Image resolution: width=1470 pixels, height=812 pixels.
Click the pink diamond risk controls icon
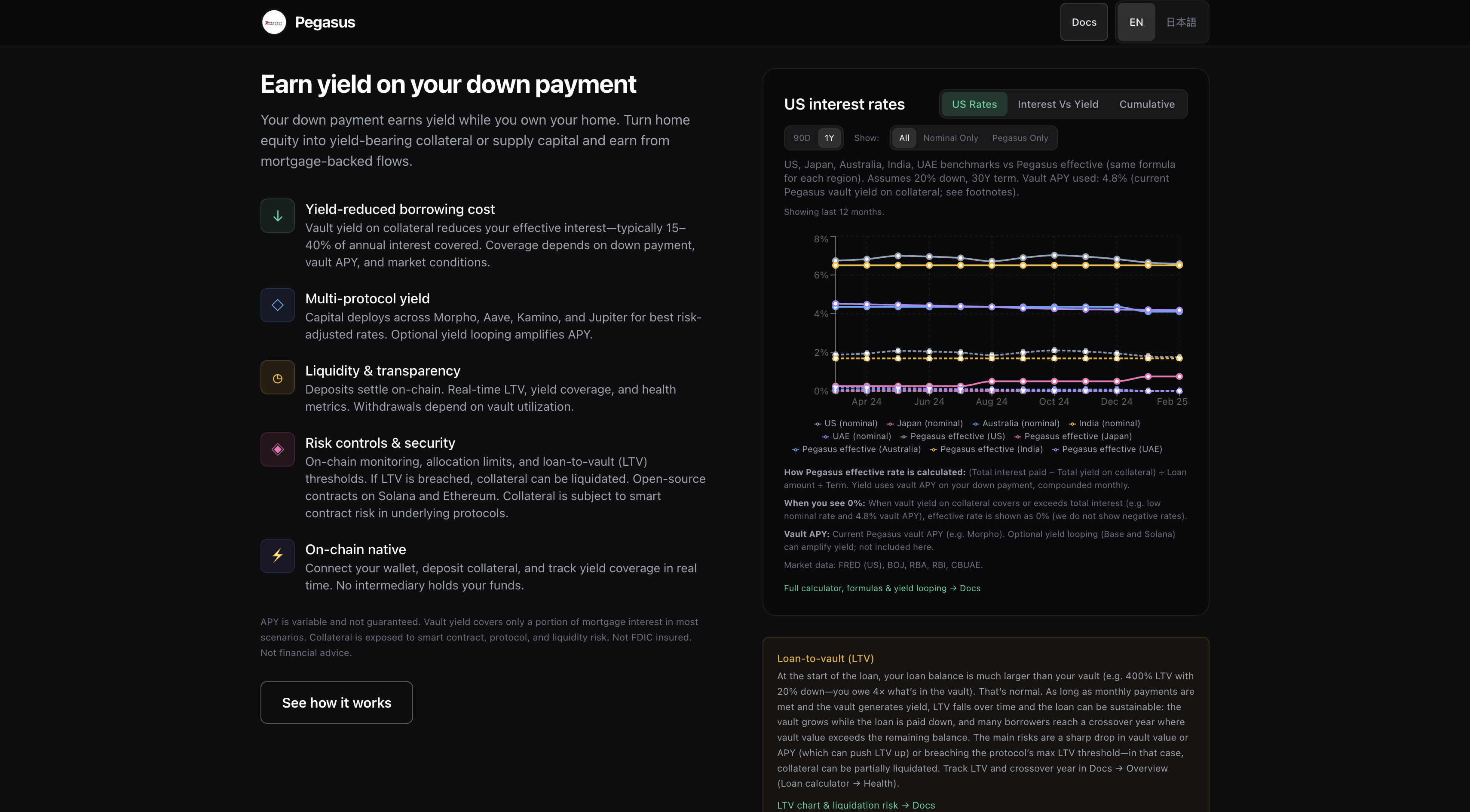(277, 449)
